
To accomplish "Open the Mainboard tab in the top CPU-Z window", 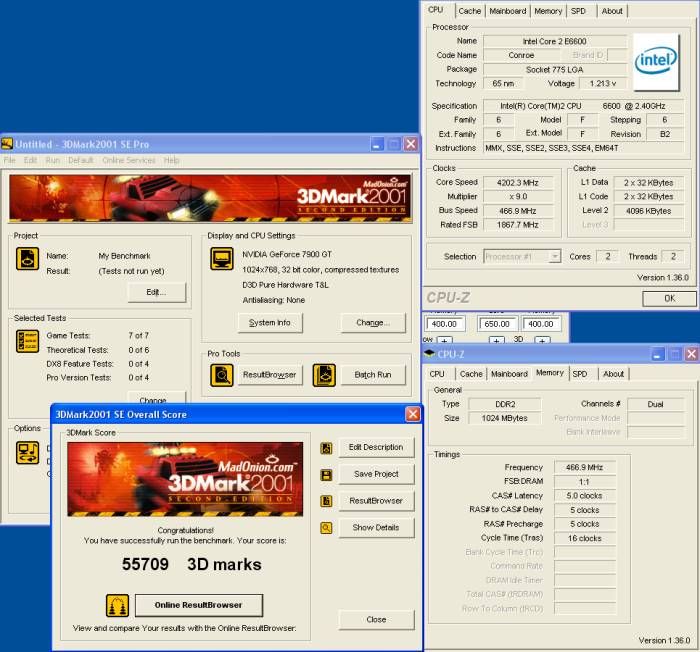I will (x=508, y=11).
